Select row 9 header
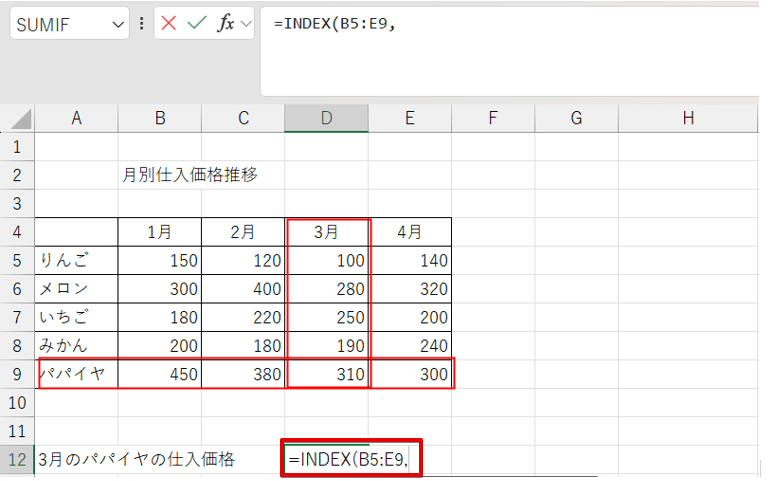The image size is (770, 481). tap(16, 374)
